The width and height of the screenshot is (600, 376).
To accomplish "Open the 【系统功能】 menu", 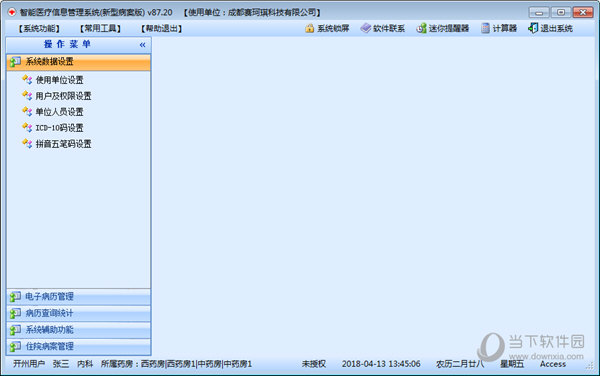I will click(39, 28).
